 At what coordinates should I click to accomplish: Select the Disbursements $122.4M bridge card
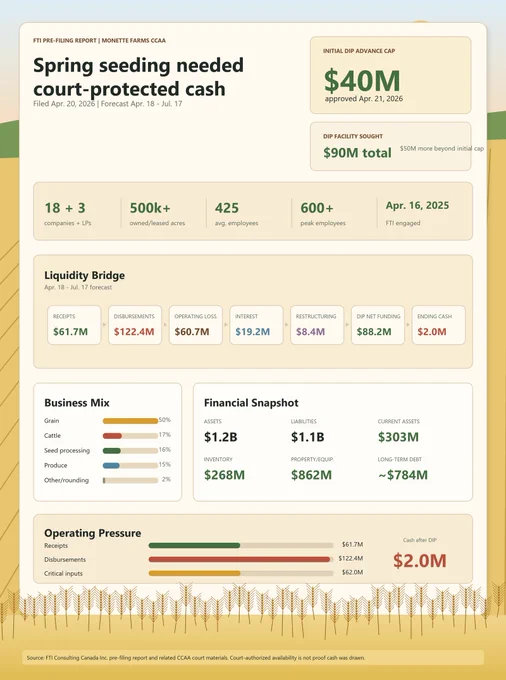point(135,325)
